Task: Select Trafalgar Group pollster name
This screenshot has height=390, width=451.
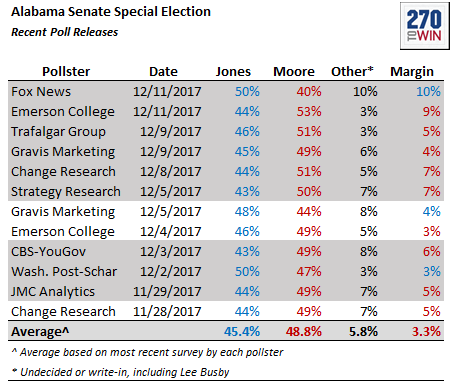Action: click(58, 132)
